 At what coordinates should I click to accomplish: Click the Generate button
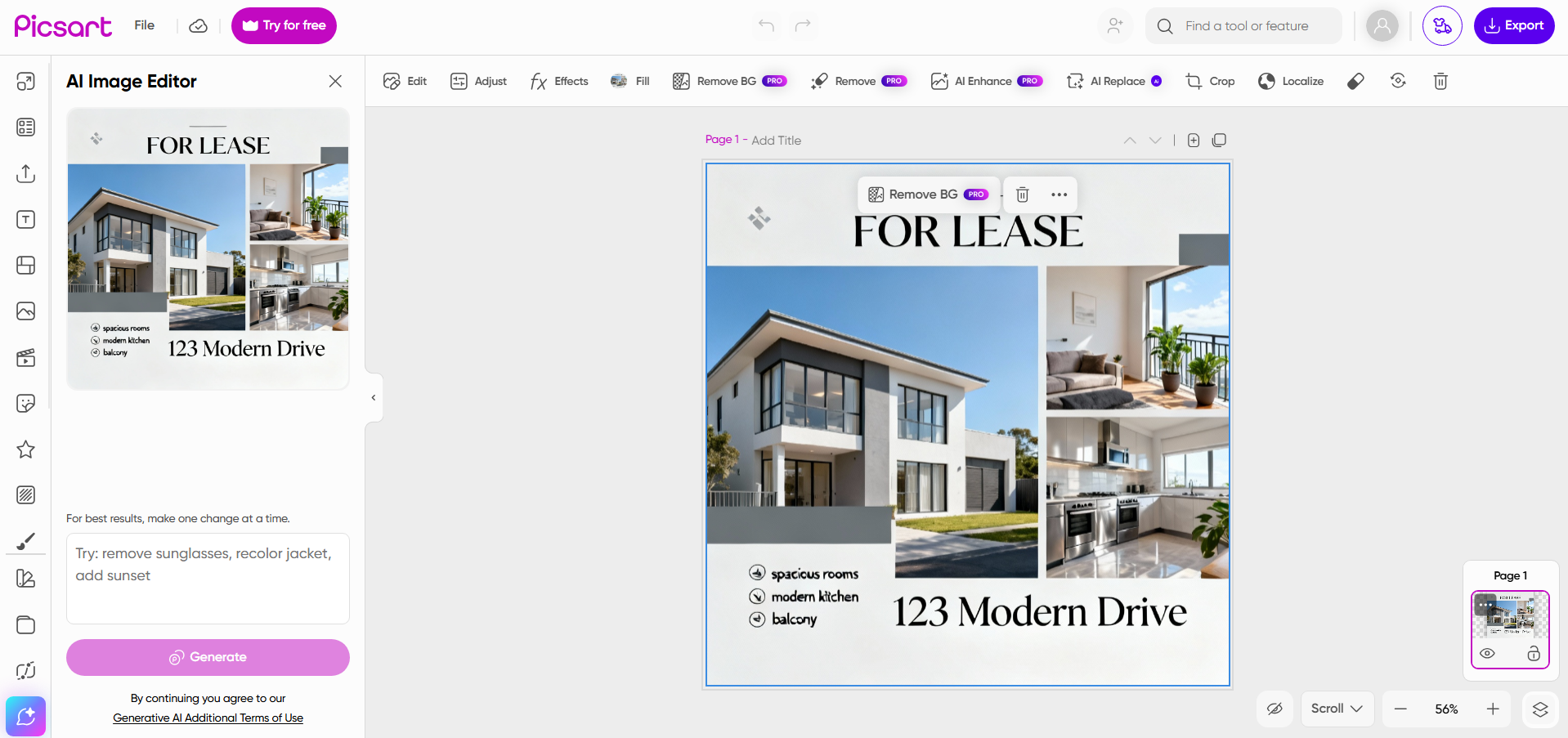click(208, 657)
